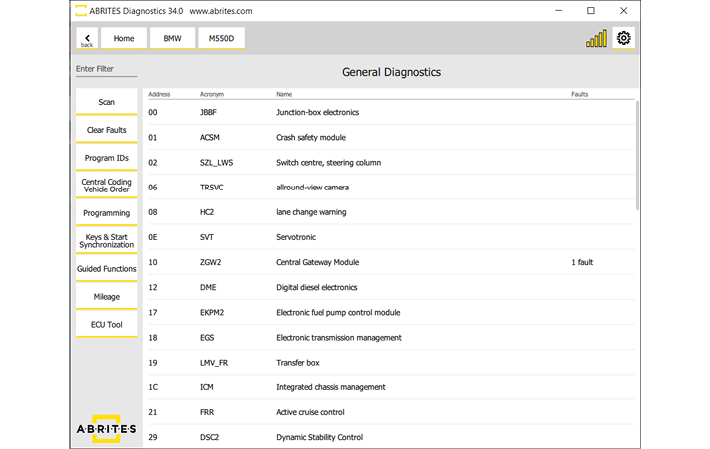Select the ZGW2 Central Gateway Module row
Screen dimensions: 710x449
tap(390, 262)
